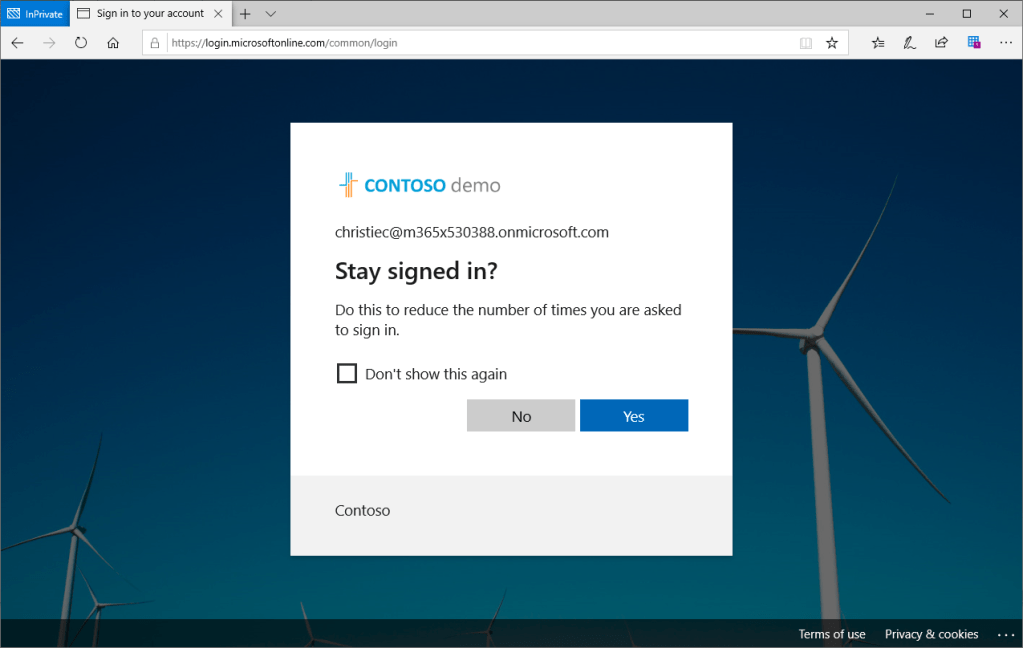This screenshot has width=1023, height=648.
Task: Check the "Don't show this again" checkbox
Action: pyautogui.click(x=347, y=374)
